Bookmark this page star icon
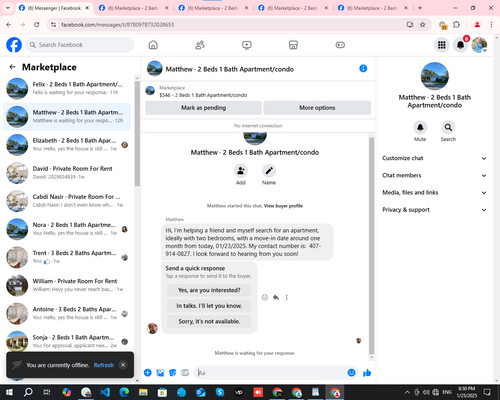 [423, 24]
